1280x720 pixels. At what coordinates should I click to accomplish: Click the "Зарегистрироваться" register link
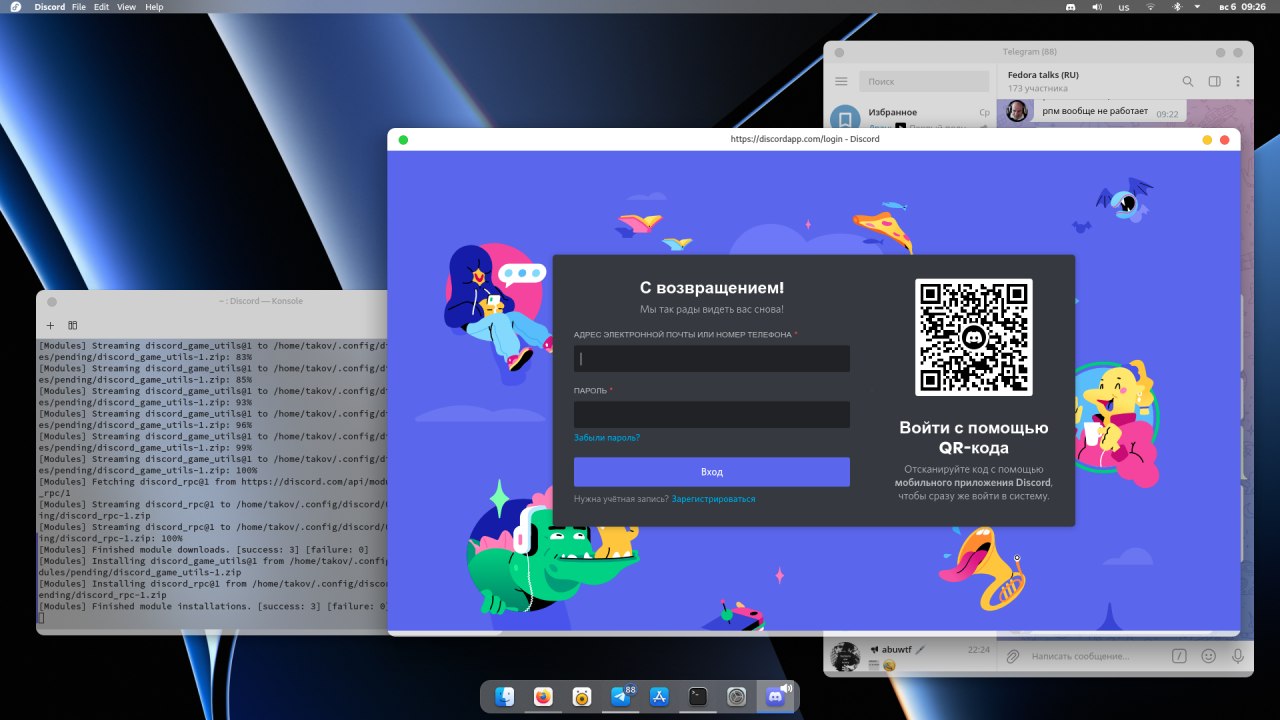coord(714,499)
